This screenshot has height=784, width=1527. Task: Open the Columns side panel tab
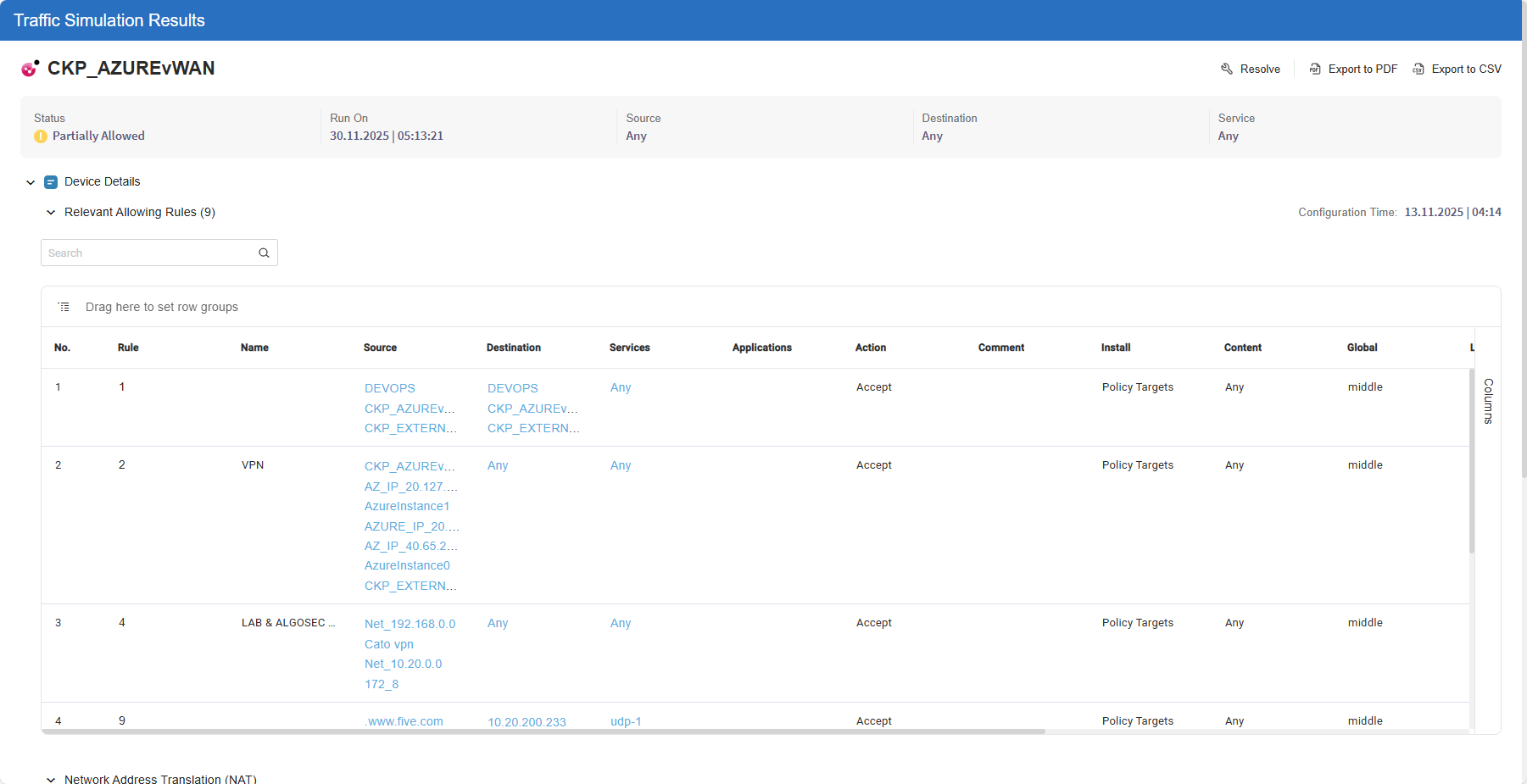1488,401
